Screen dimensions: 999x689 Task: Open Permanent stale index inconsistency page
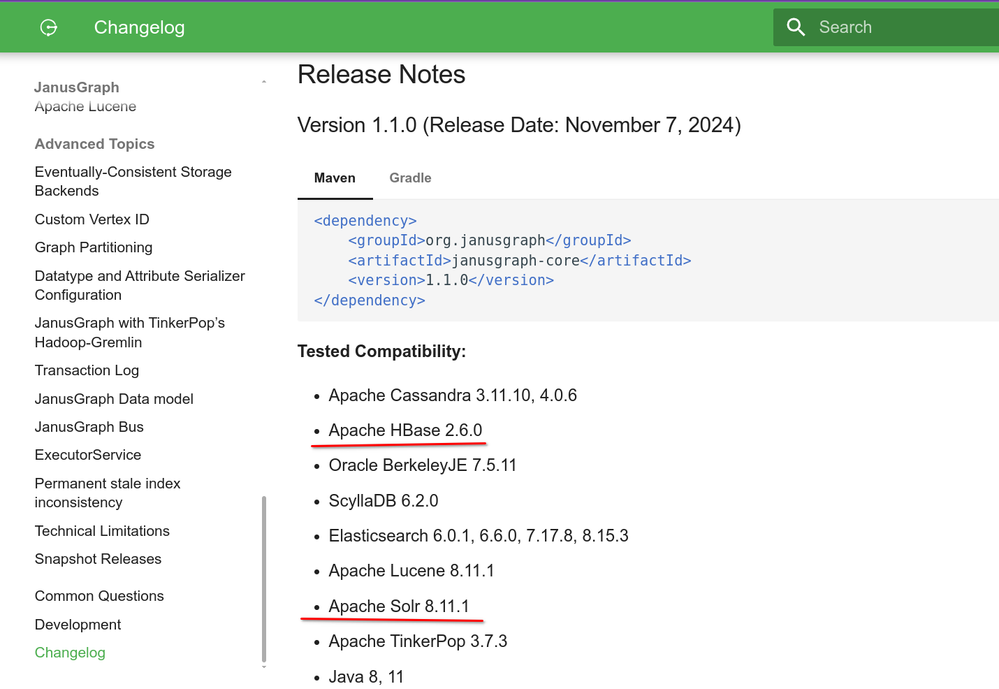(x=107, y=493)
